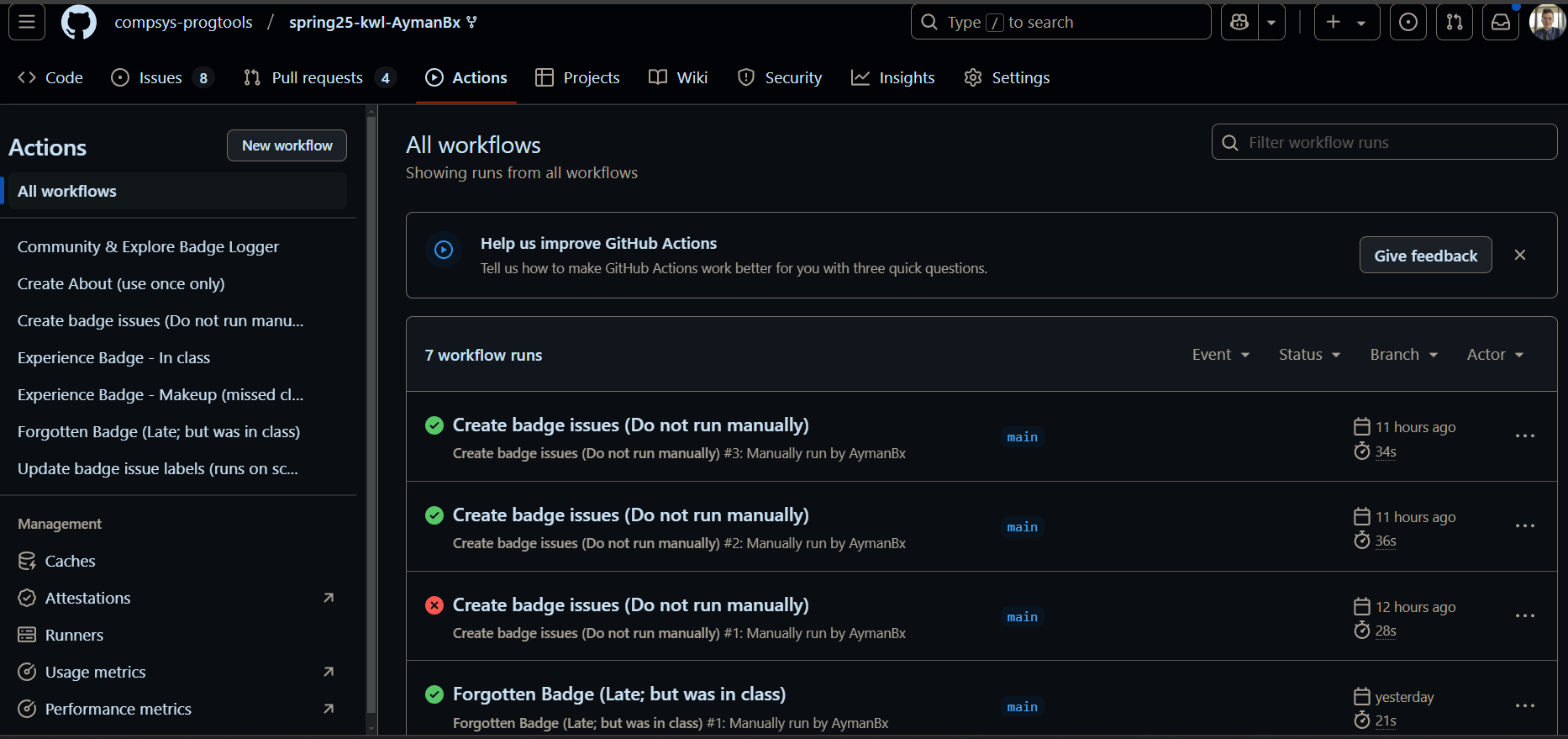Image resolution: width=1568 pixels, height=739 pixels.
Task: Open failed Create badge issues run #1
Action: (x=630, y=605)
